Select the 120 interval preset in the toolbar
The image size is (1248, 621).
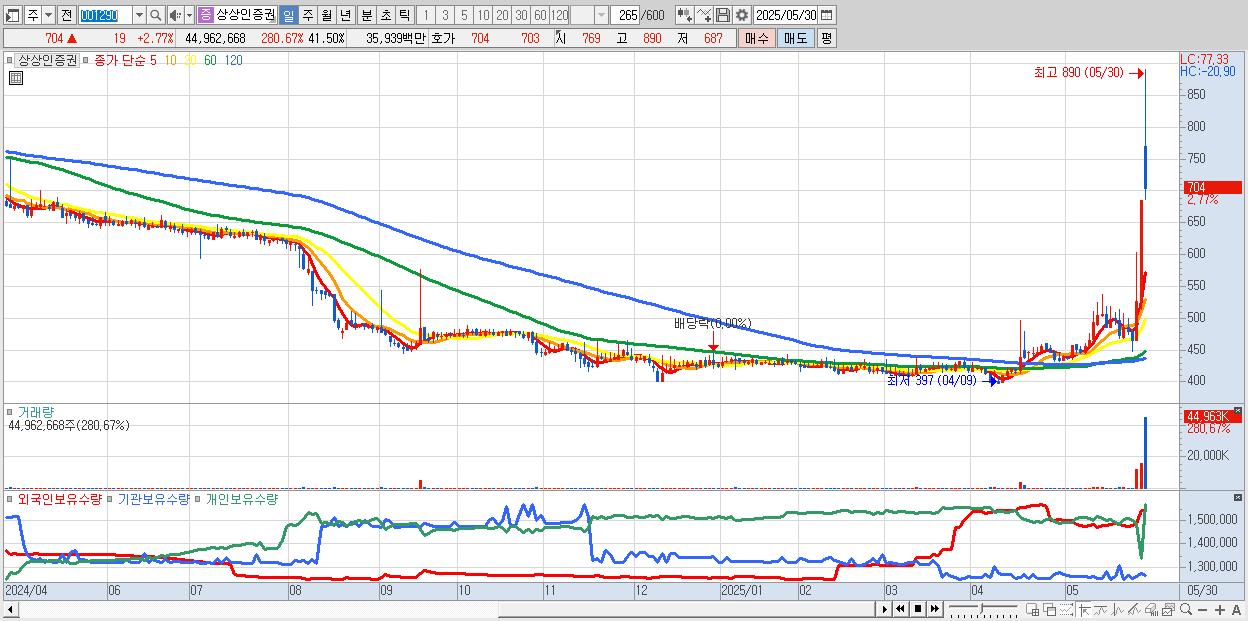point(560,15)
